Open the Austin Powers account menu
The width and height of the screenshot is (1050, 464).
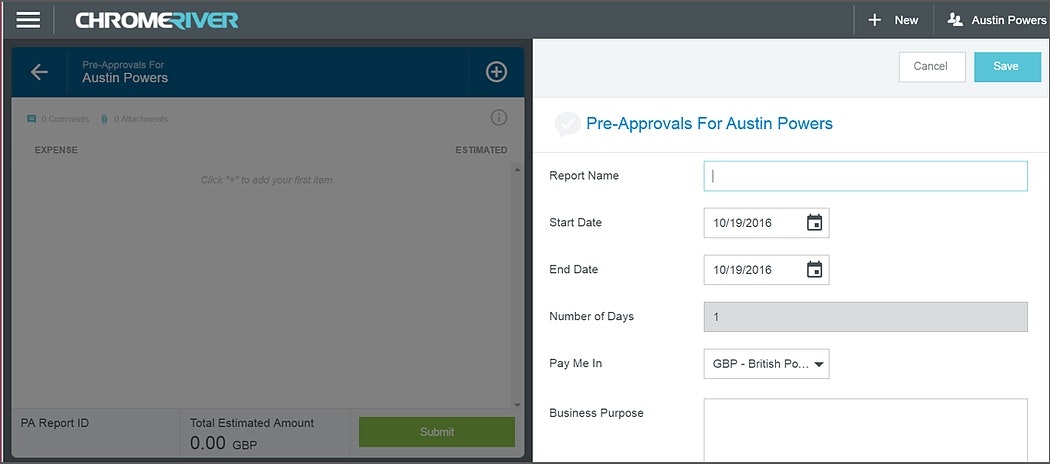coord(1007,20)
